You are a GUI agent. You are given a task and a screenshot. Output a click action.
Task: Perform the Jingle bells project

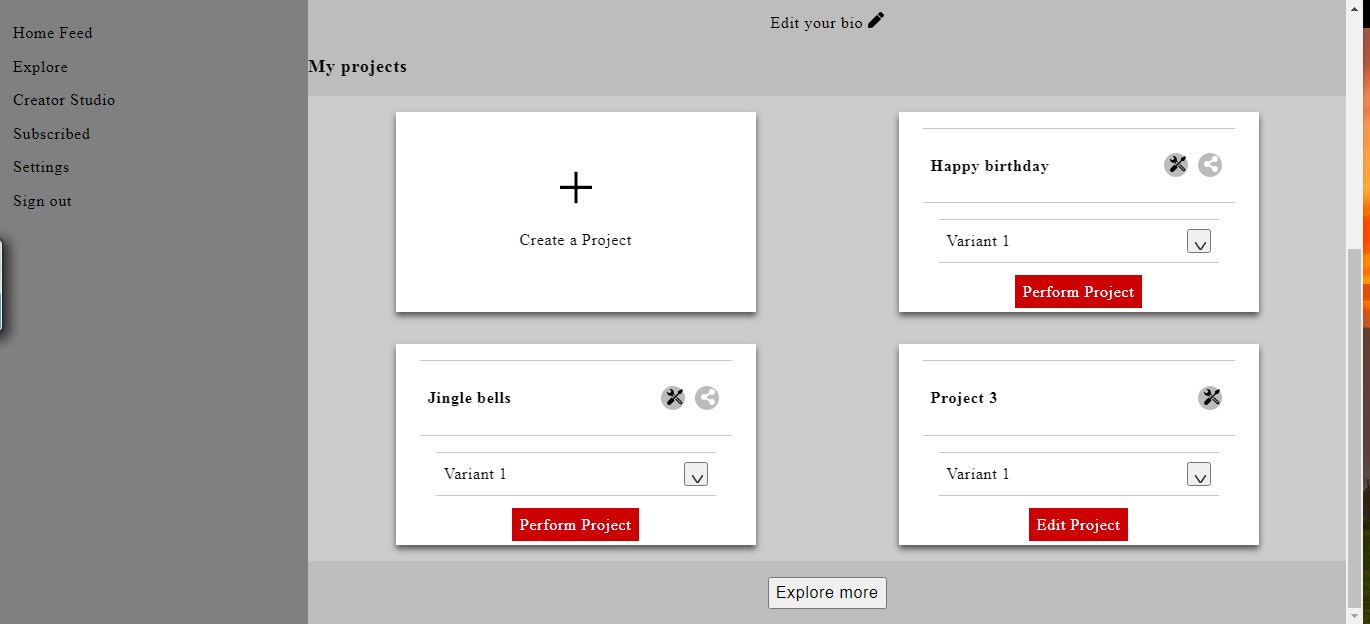tap(575, 525)
